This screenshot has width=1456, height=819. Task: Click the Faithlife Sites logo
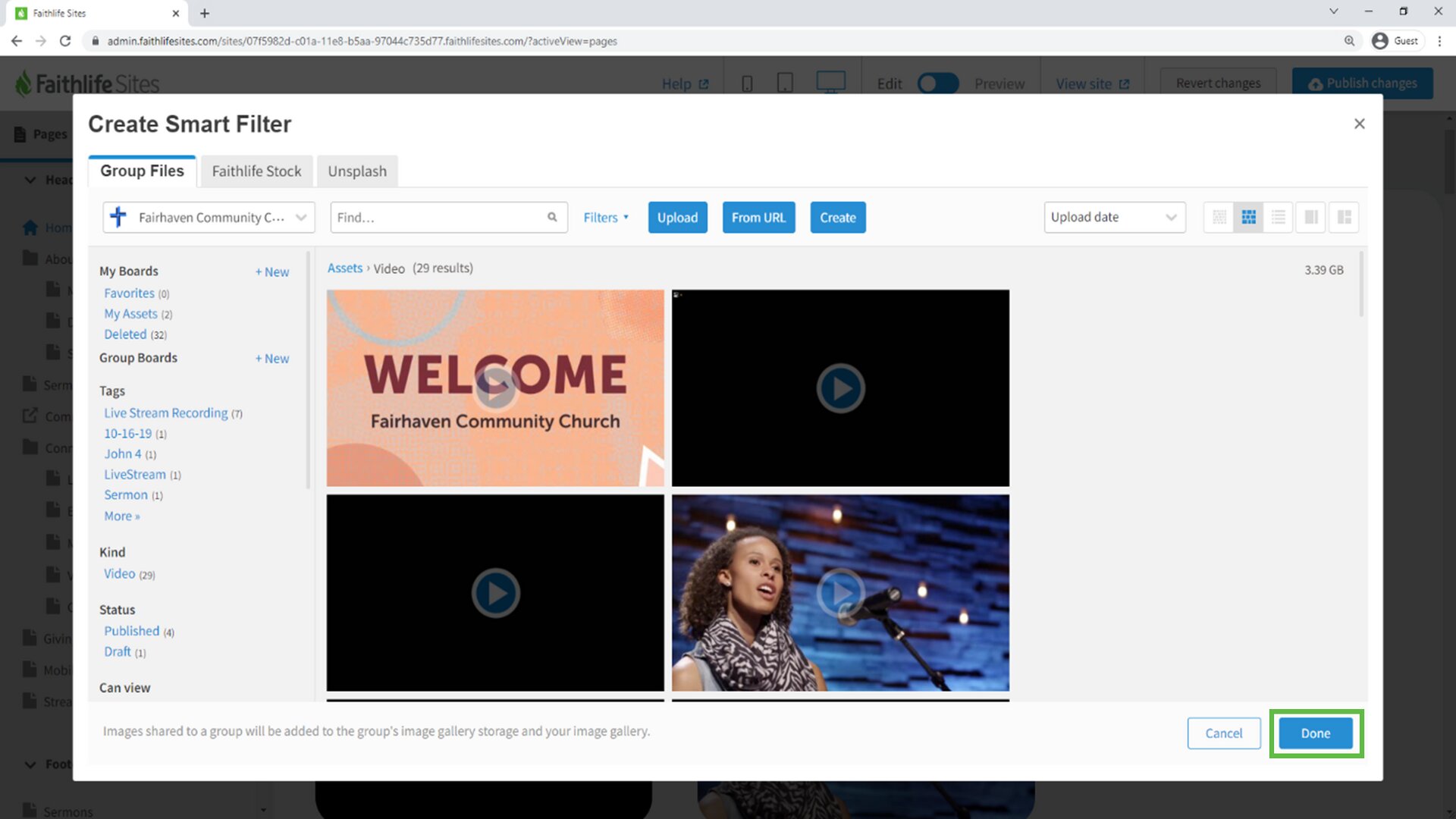(x=87, y=83)
